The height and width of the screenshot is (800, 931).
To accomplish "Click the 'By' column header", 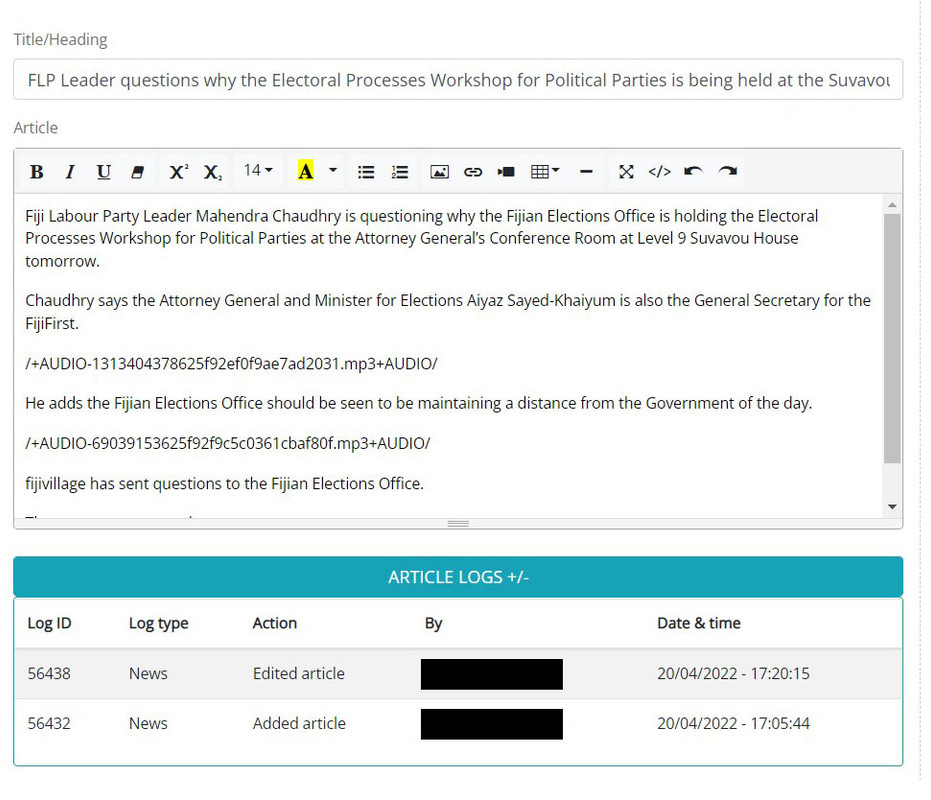I will click(x=433, y=624).
